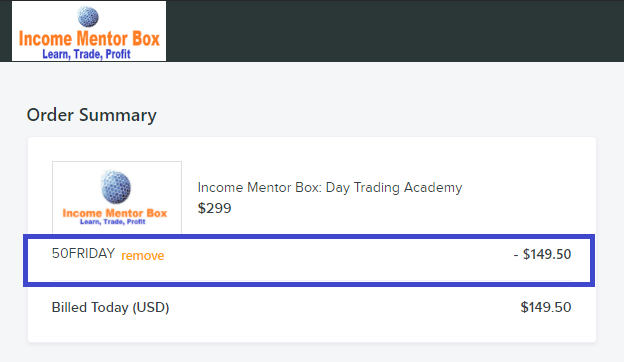Click the blue highlighted coupon row
Screen dimensions: 624x362
(x=309, y=261)
